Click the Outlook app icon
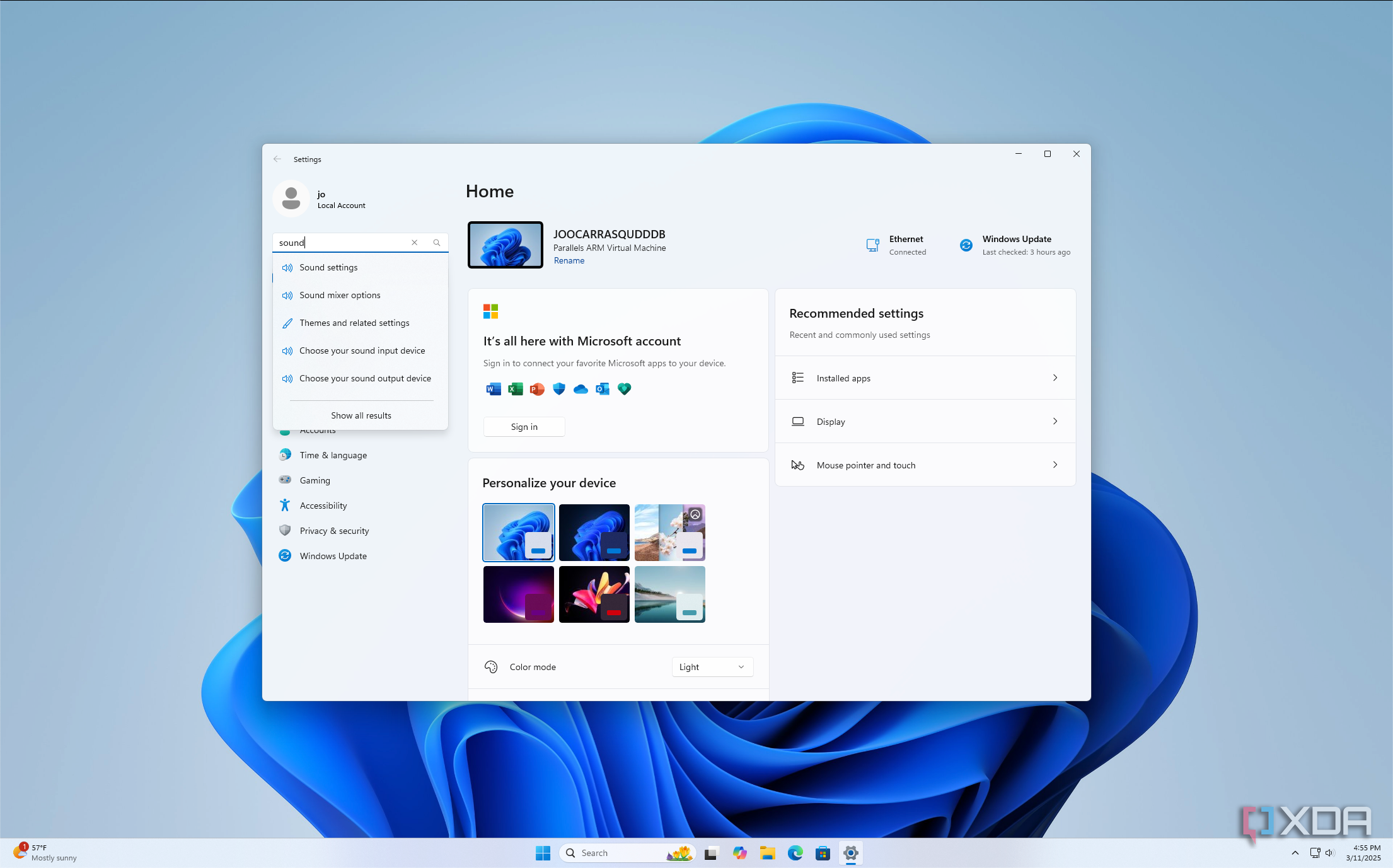The height and width of the screenshot is (868, 1393). click(x=603, y=389)
